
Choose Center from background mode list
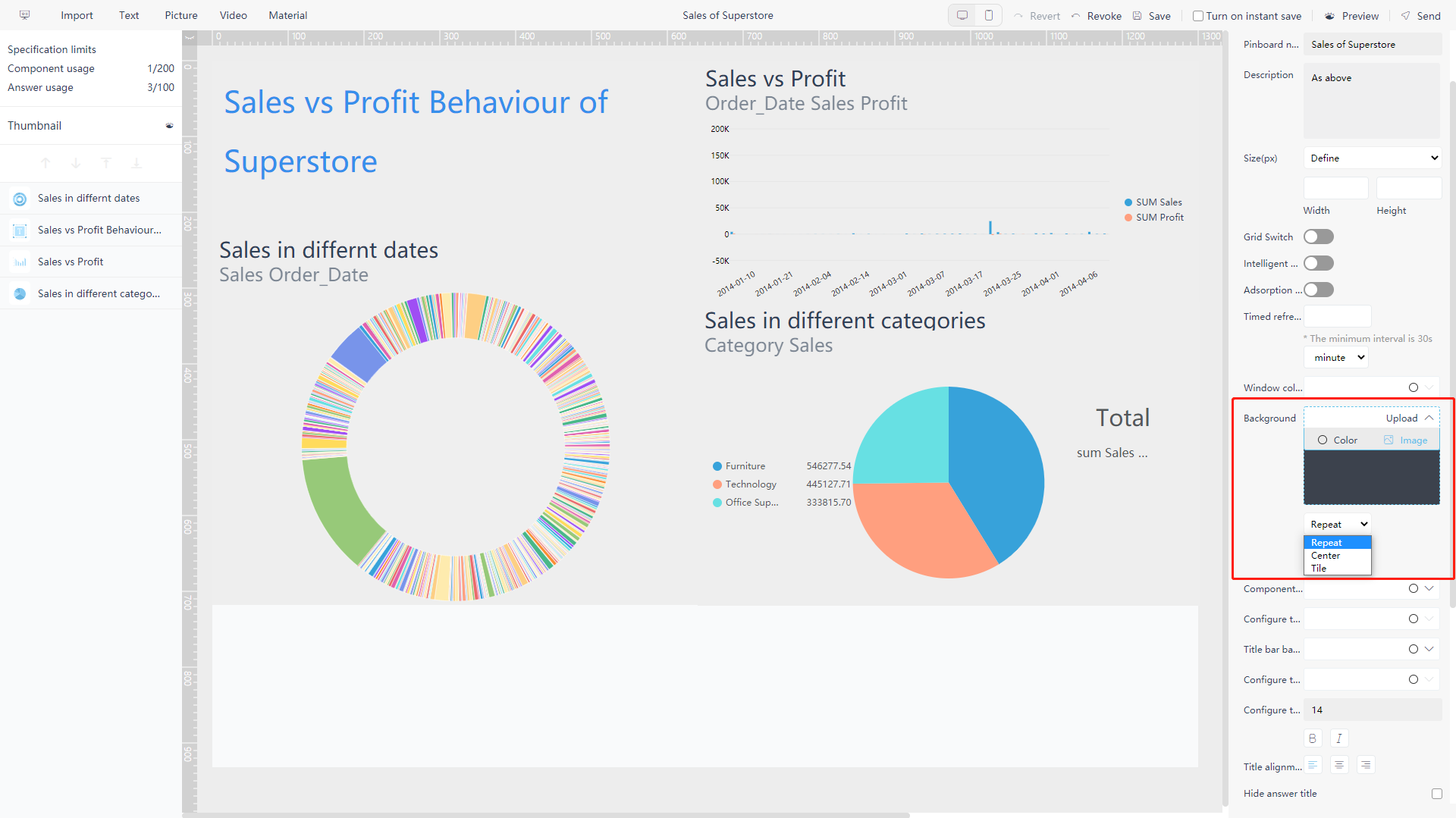pyautogui.click(x=1338, y=556)
